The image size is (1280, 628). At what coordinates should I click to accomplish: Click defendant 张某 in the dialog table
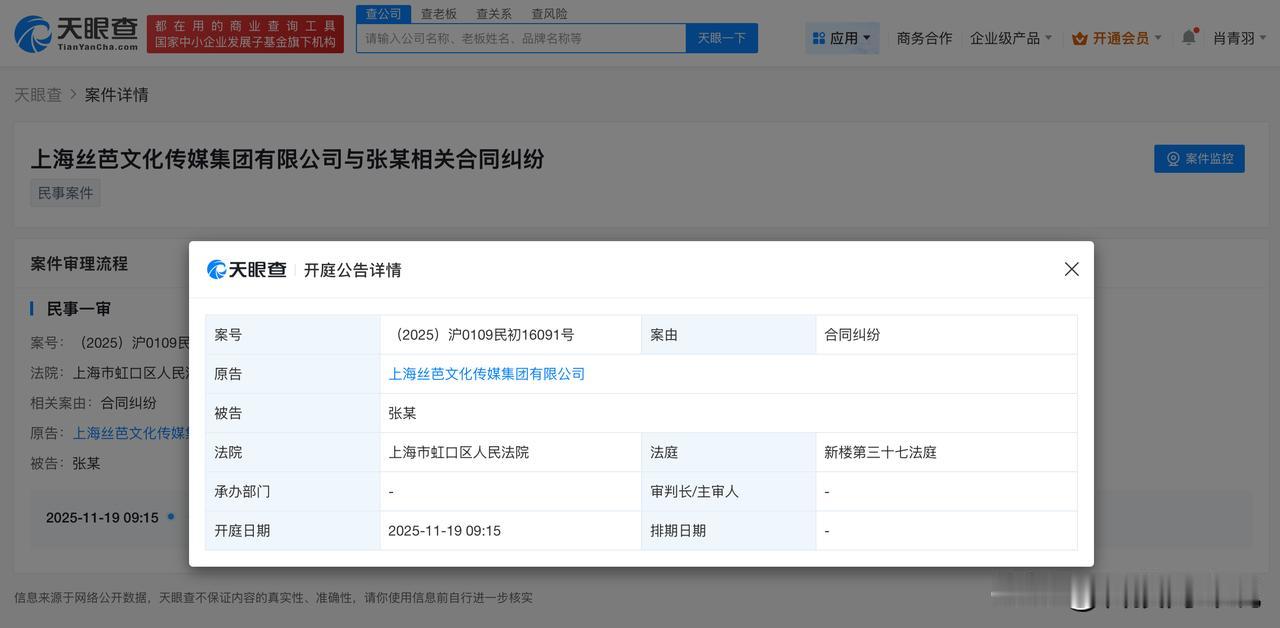pos(402,413)
